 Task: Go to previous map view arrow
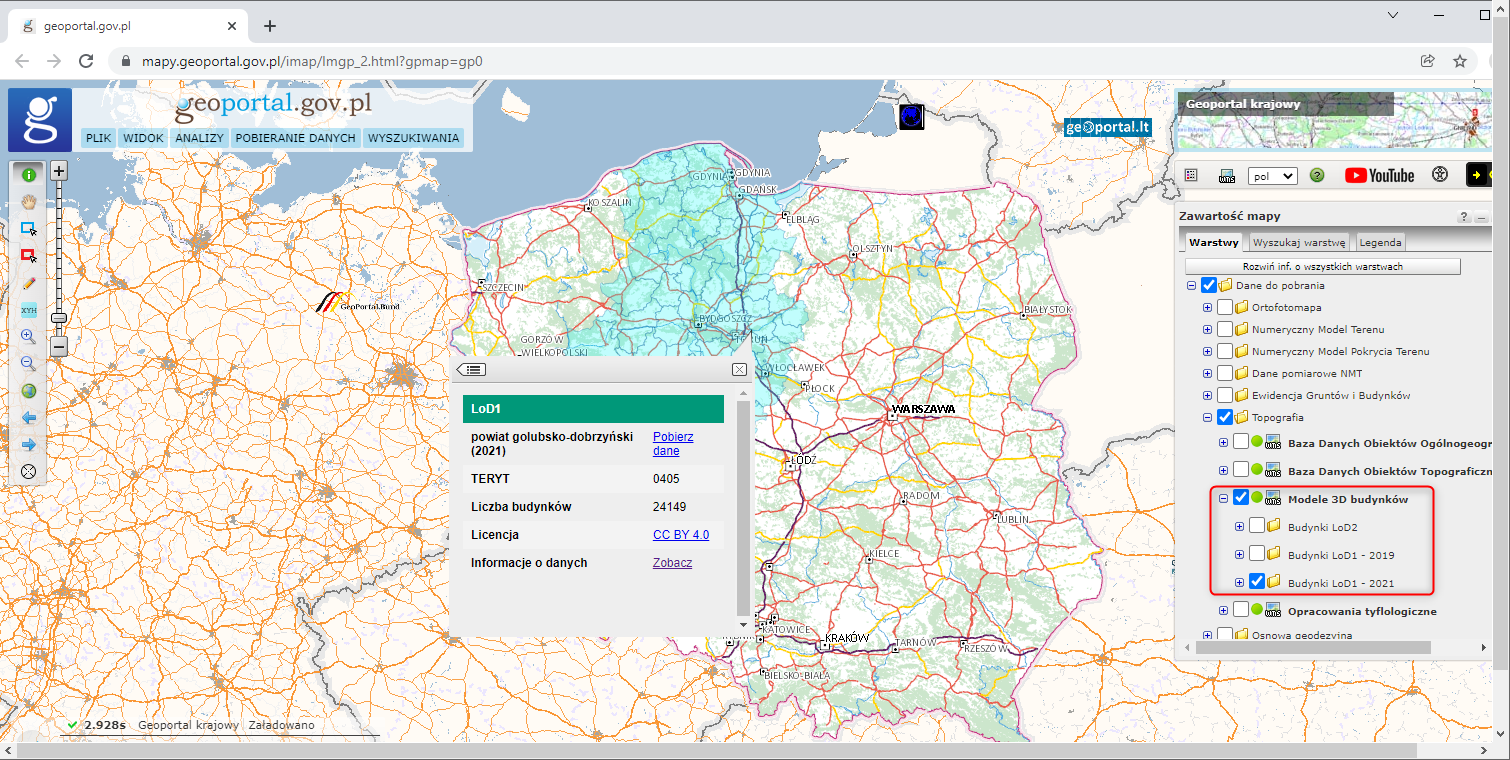[28, 418]
